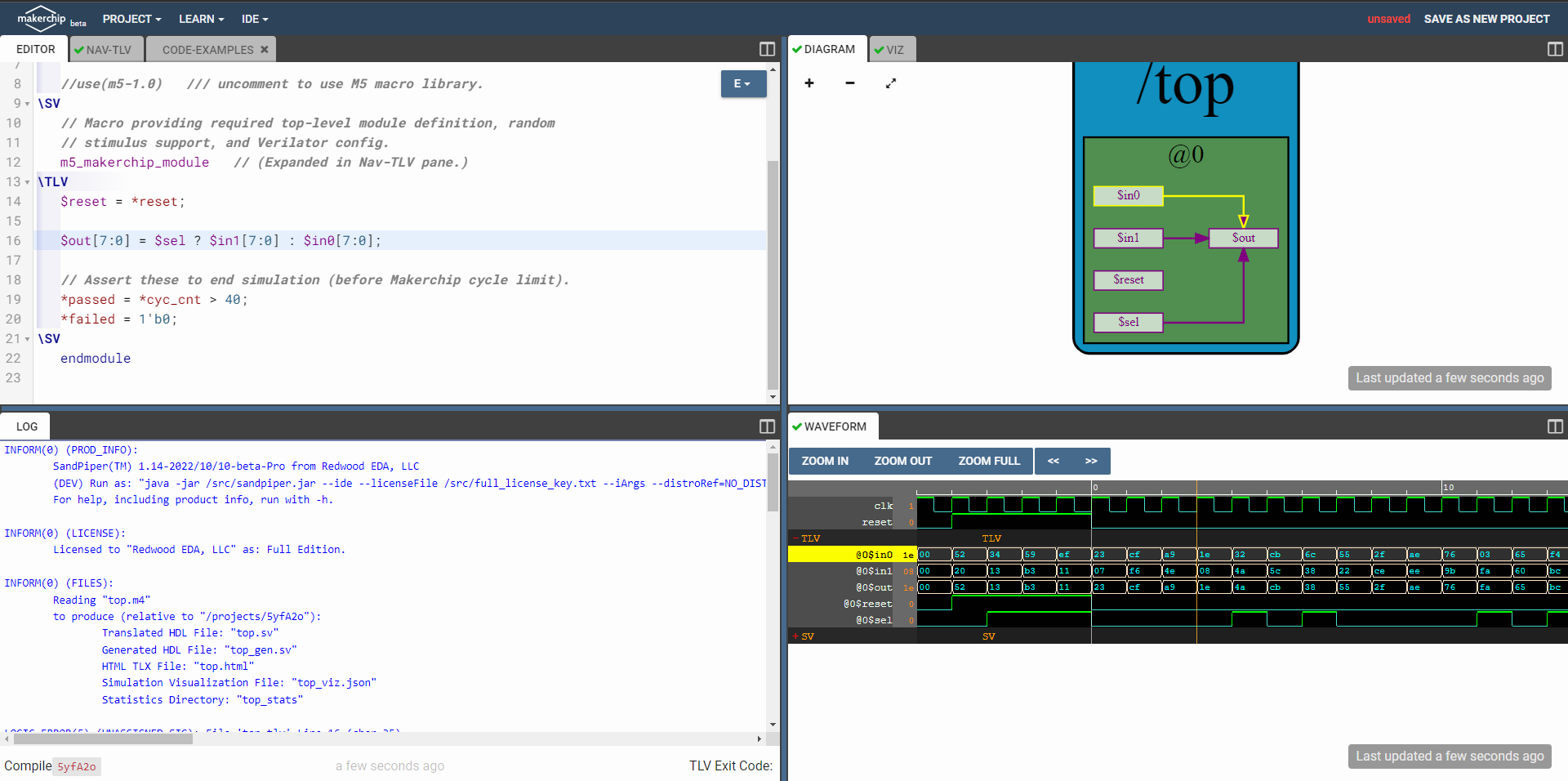Click the split-pane icon above the diagram
The image size is (1568, 781).
pos(1554,49)
